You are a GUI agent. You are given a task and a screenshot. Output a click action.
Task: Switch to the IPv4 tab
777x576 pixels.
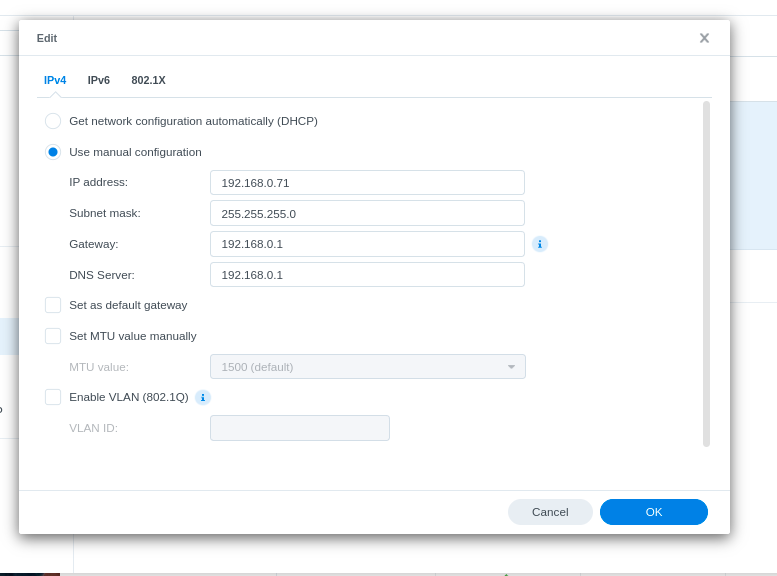coord(55,80)
